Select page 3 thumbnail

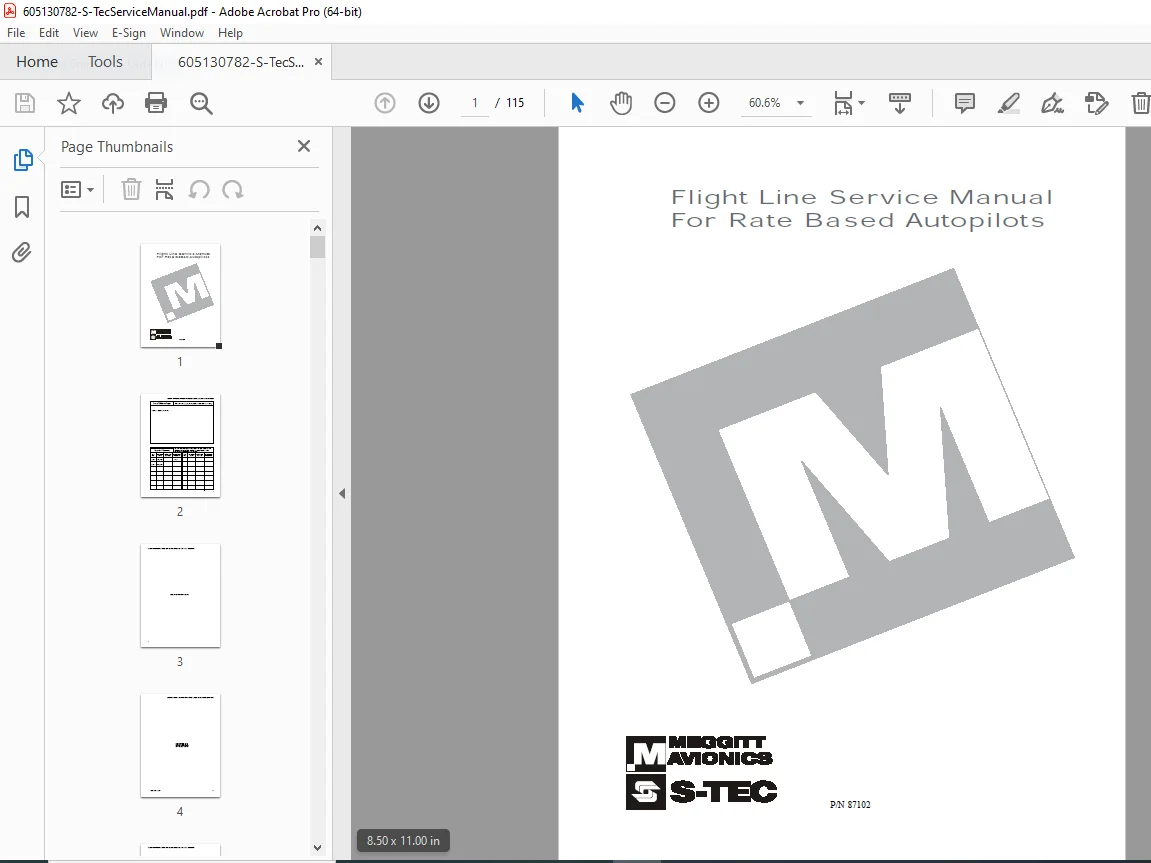(x=181, y=596)
